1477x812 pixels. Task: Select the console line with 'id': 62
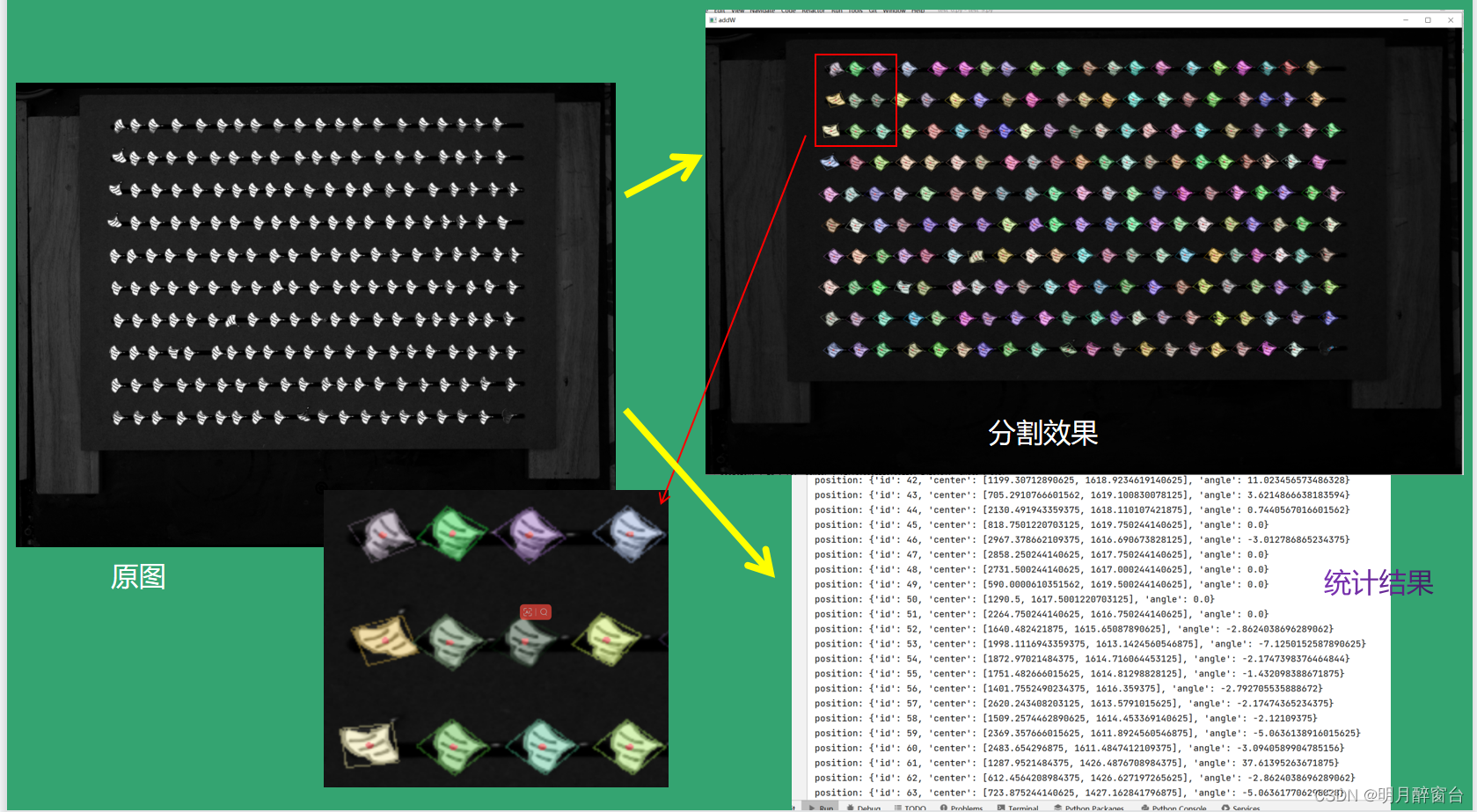coord(1084,779)
